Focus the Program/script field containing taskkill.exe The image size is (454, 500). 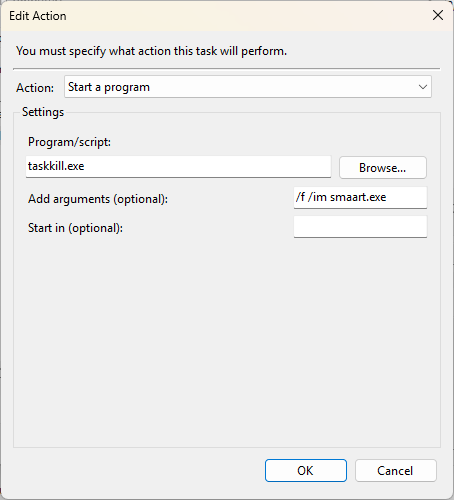click(178, 167)
